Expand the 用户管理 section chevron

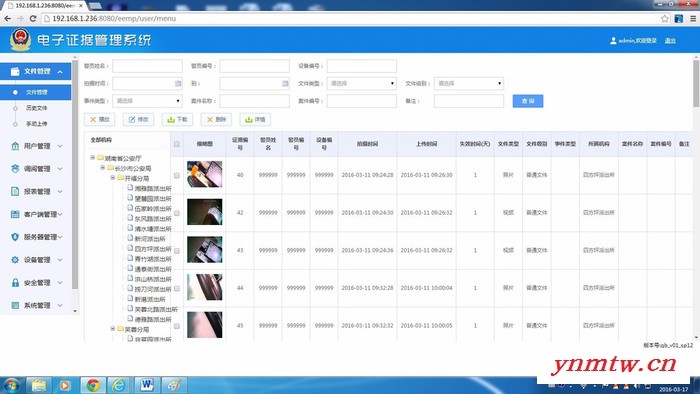pos(60,146)
